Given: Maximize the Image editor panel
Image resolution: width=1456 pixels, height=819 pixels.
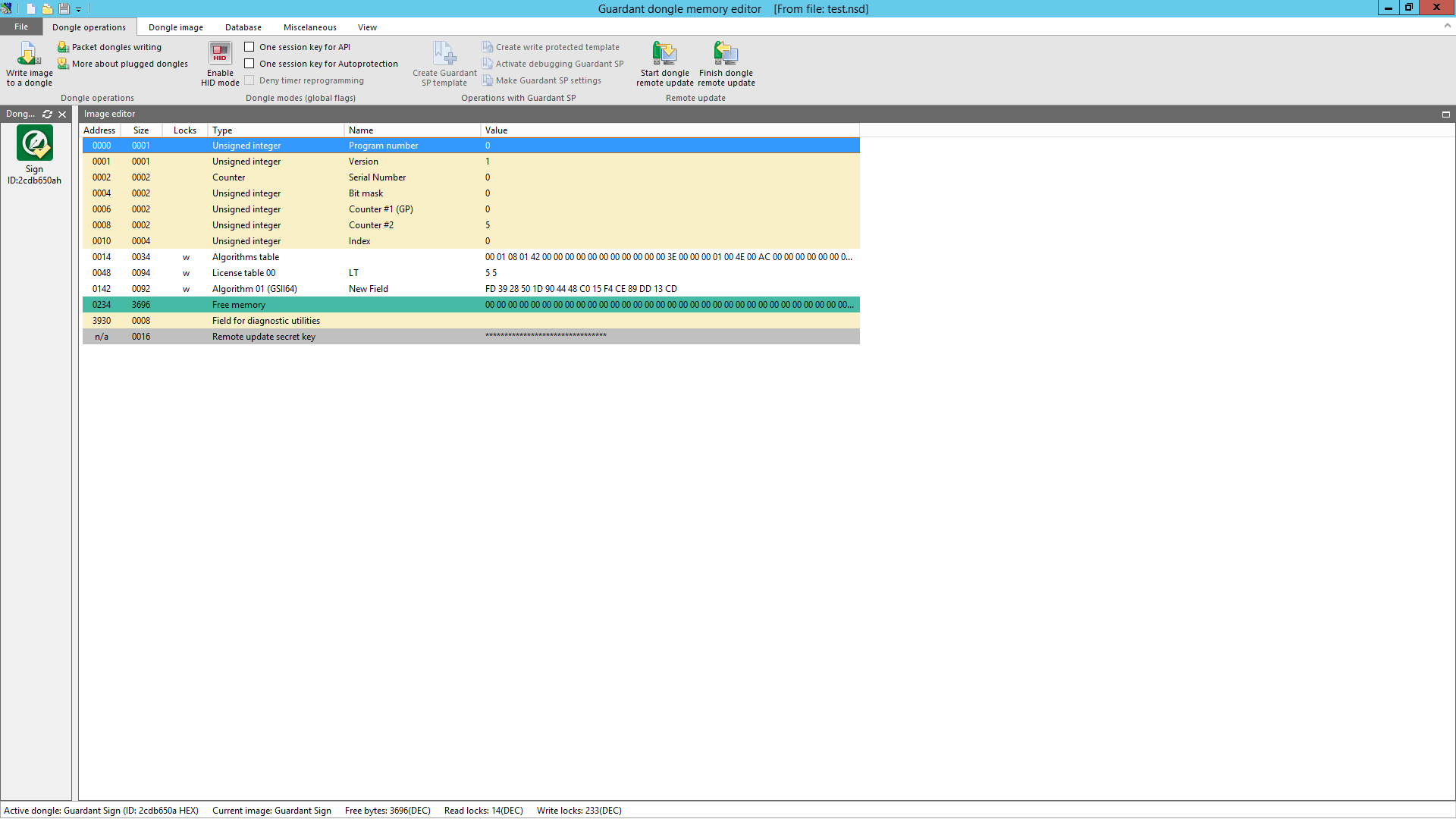Looking at the screenshot, I should click(1446, 115).
